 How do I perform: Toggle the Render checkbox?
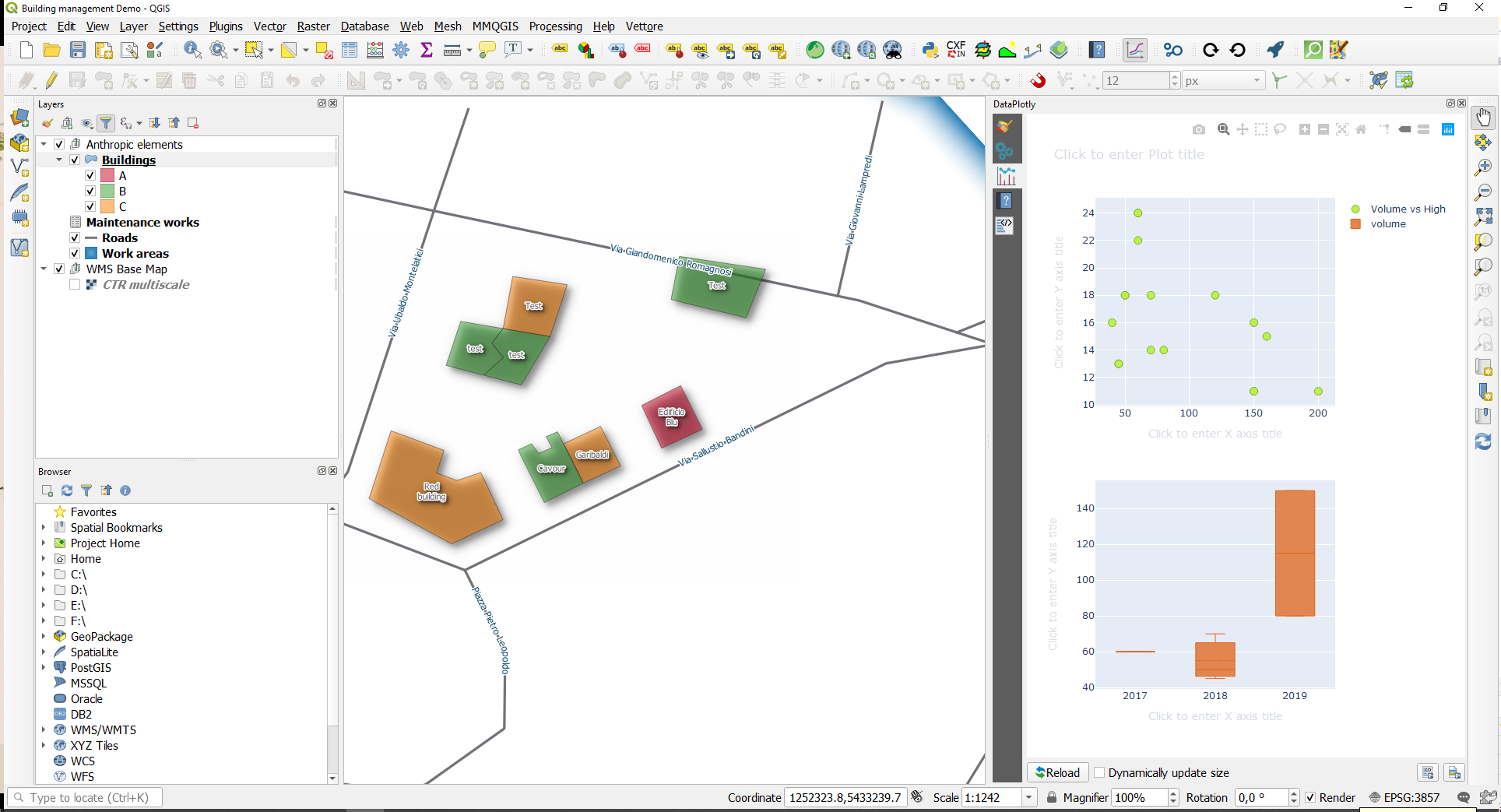pos(1310,797)
